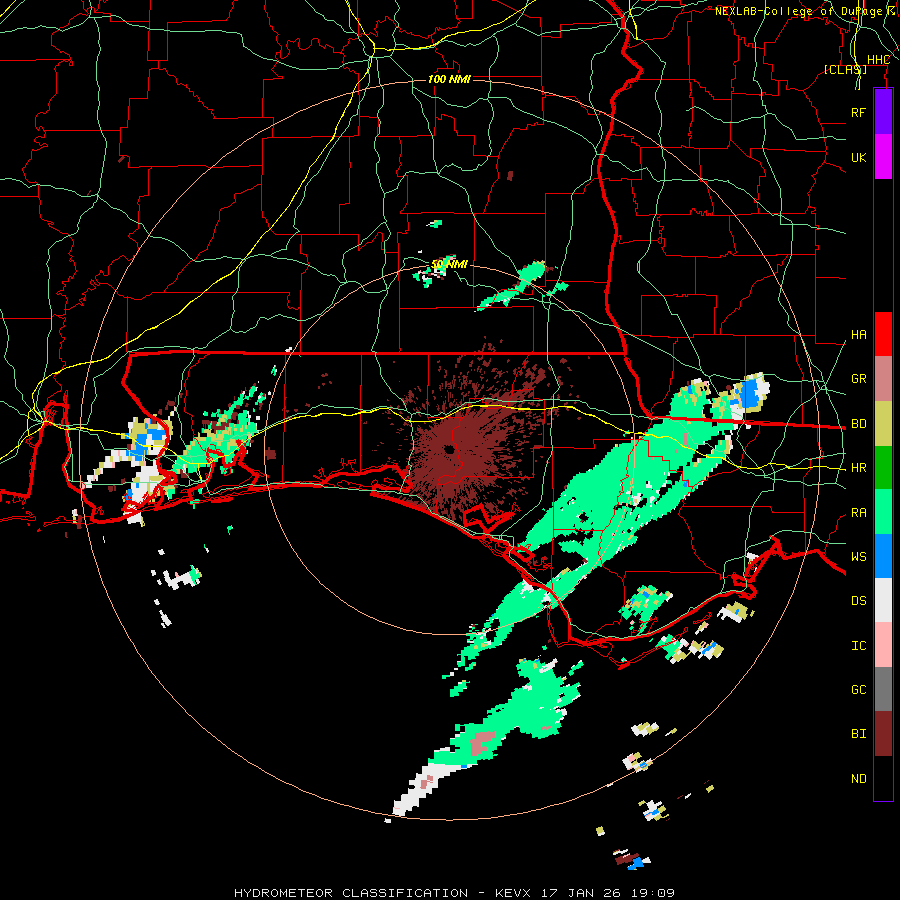Click the RA legend label
This screenshot has height=900, width=900.
[859, 513]
